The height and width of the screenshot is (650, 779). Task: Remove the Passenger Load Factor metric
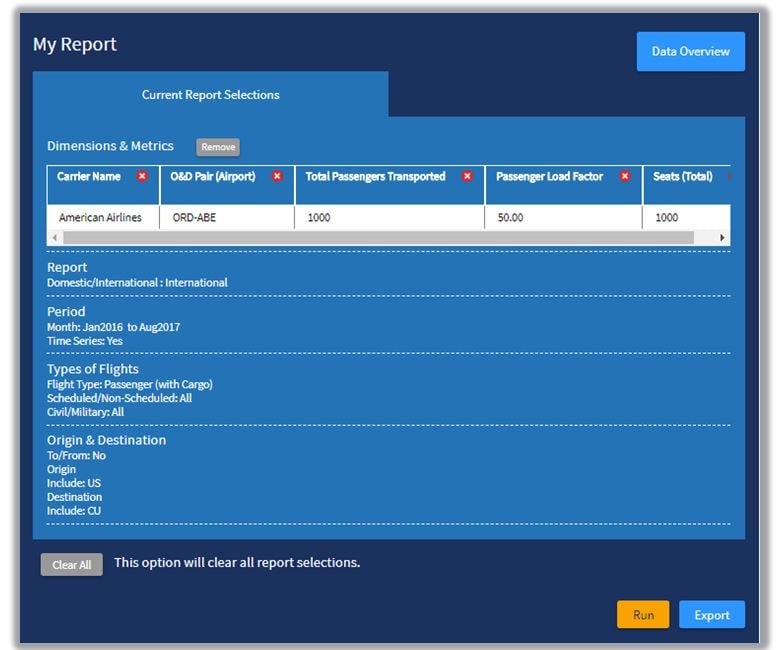pos(625,176)
